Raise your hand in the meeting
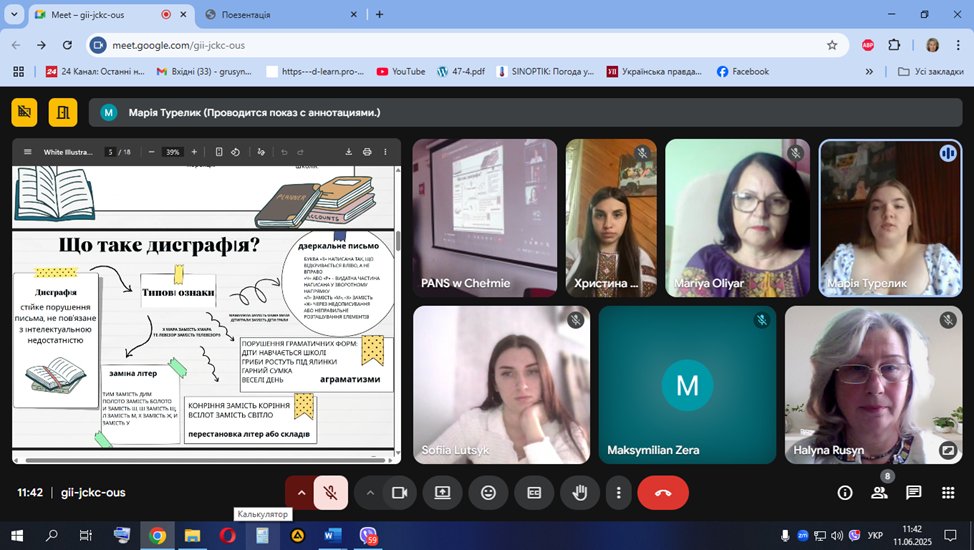Viewport: 974px width, 550px height. 578,492
